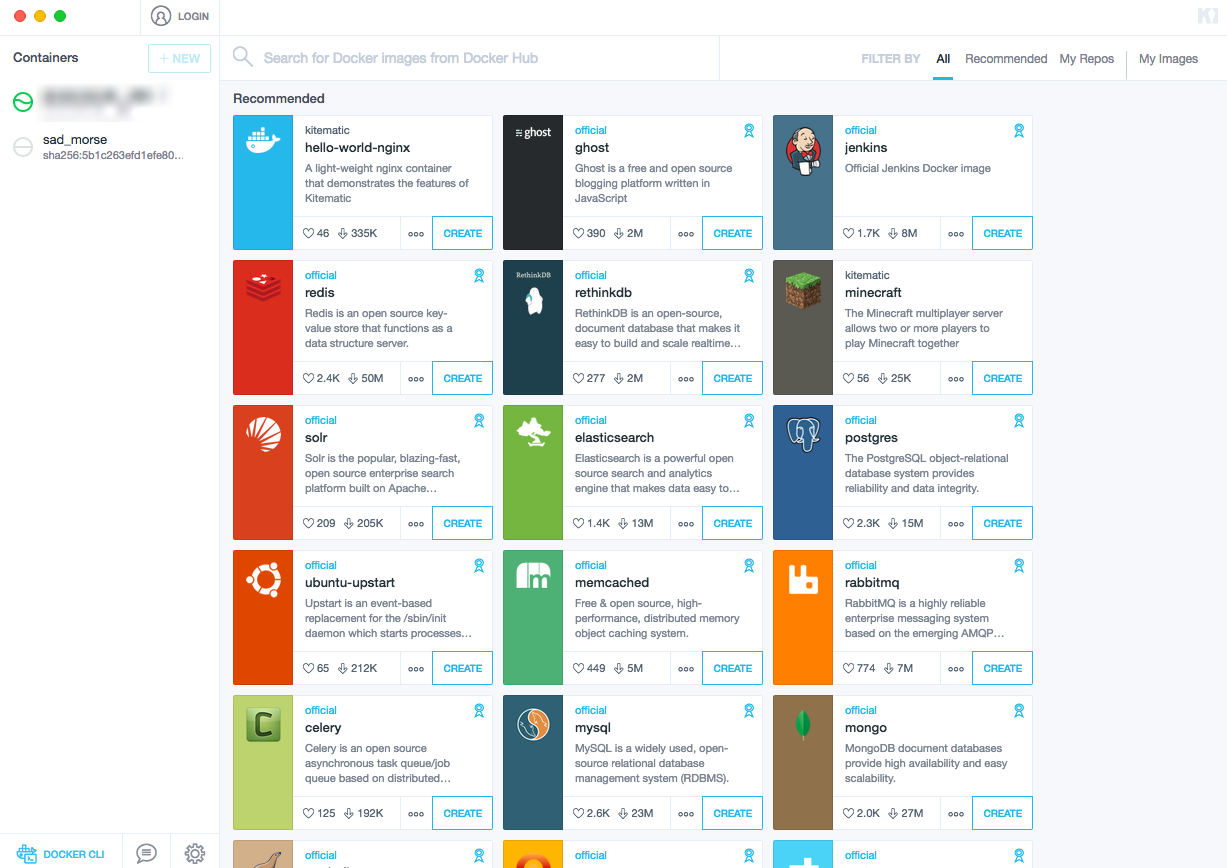Click the Jenkins butler logo

coord(803,150)
